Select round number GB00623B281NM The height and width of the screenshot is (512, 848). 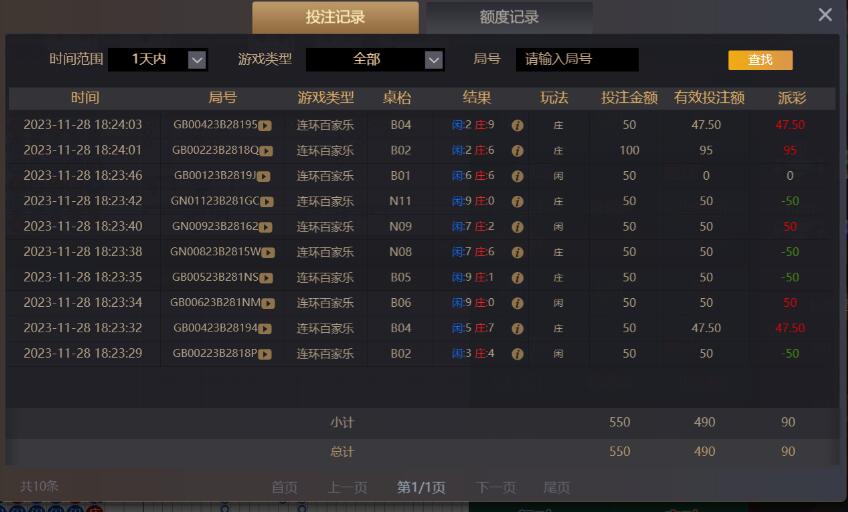(216, 303)
